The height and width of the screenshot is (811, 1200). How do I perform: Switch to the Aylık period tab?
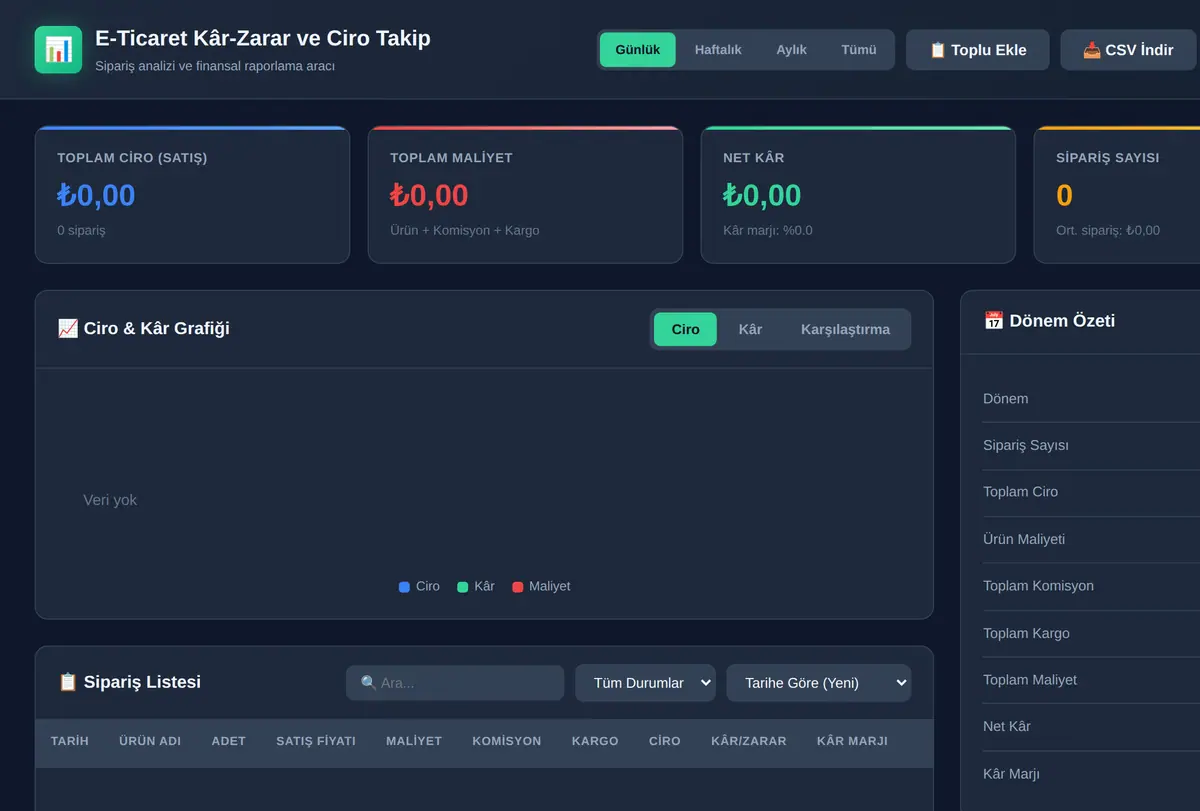click(x=791, y=50)
